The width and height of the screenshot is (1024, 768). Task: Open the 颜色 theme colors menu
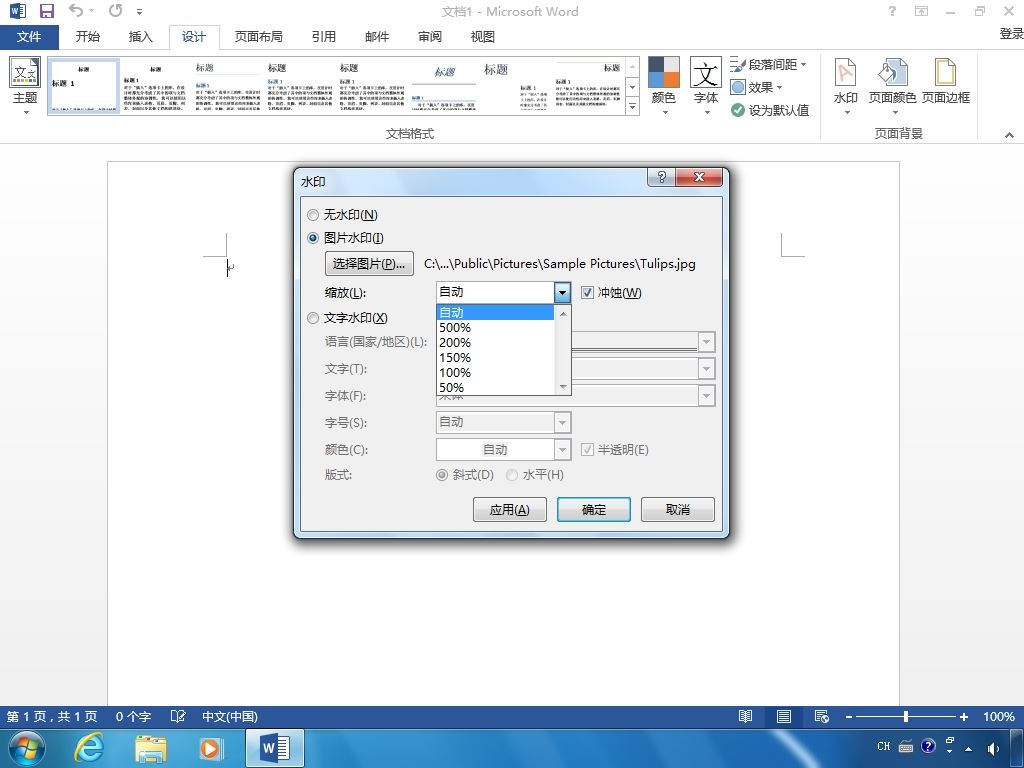[x=664, y=87]
